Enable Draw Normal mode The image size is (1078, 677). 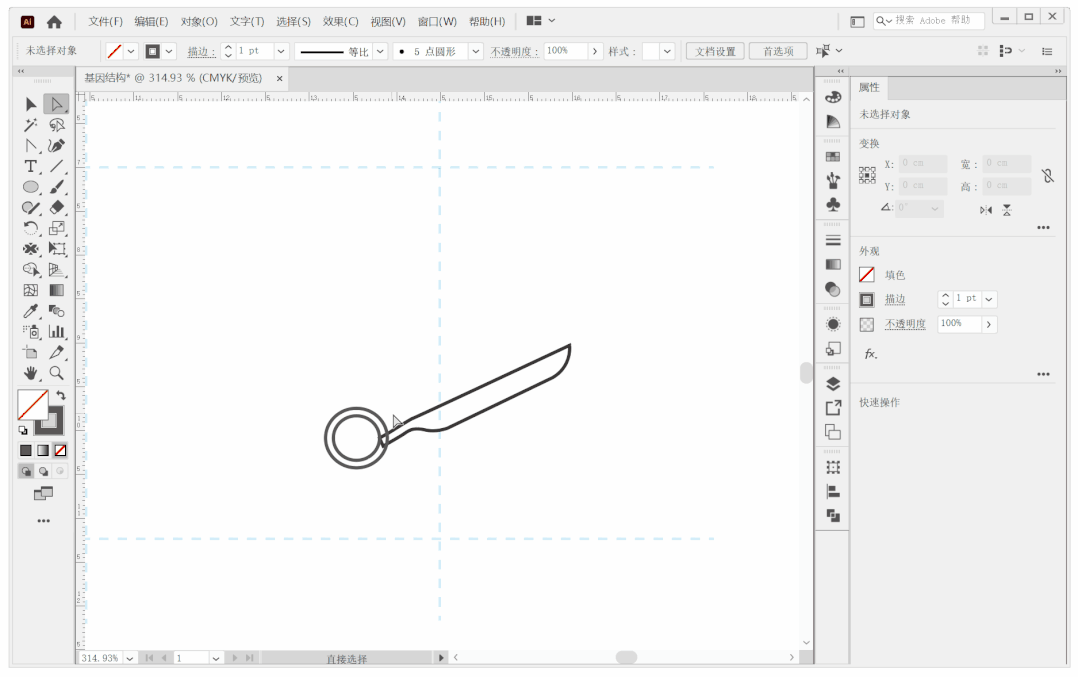(x=25, y=471)
